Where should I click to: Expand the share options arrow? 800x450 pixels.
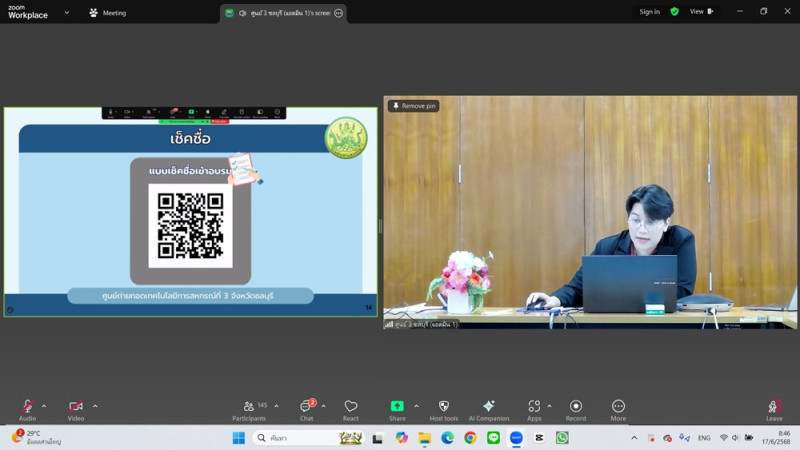tap(416, 406)
